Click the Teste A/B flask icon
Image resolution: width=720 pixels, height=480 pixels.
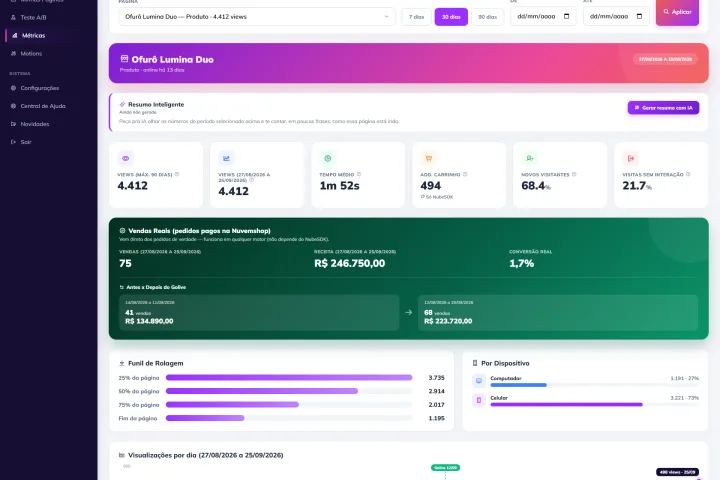(13, 17)
